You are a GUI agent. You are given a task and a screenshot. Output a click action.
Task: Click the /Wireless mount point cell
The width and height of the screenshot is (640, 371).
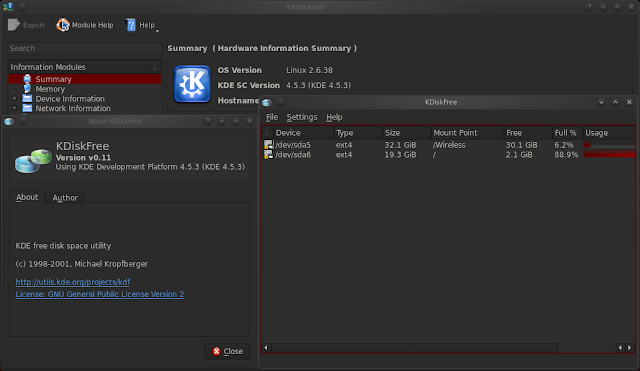click(449, 145)
